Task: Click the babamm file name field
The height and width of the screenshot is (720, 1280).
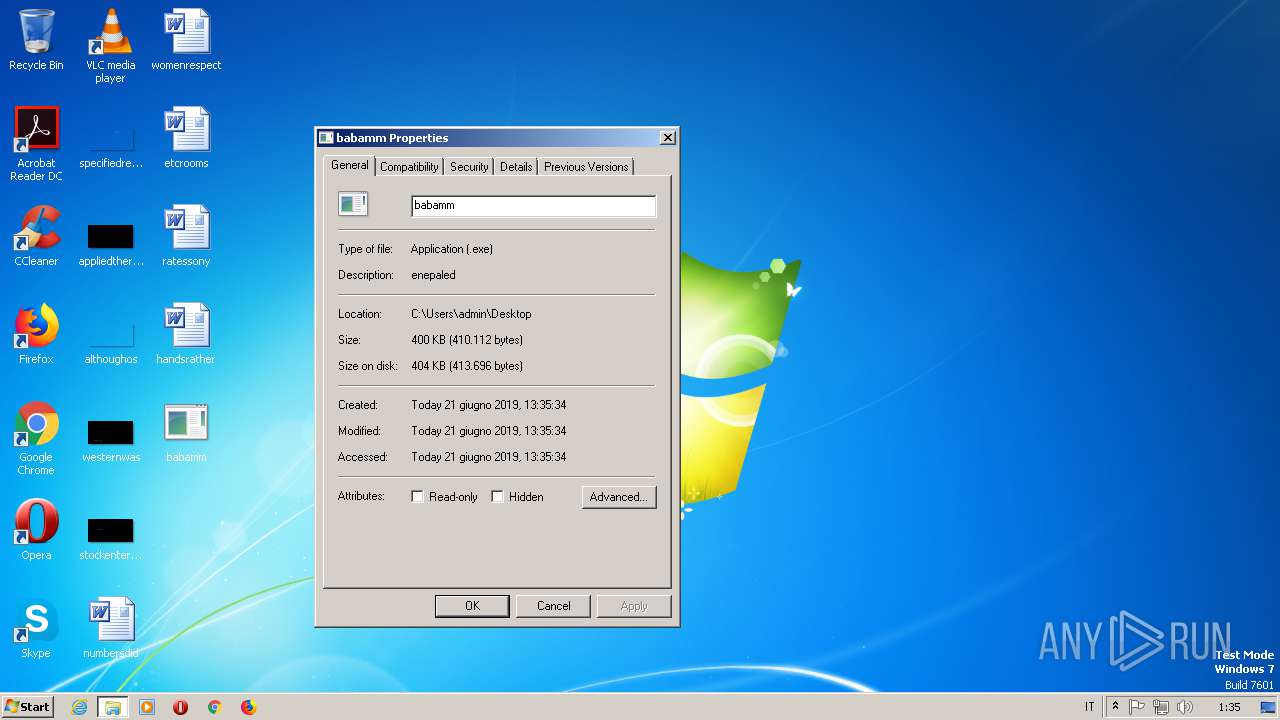Action: [x=533, y=206]
